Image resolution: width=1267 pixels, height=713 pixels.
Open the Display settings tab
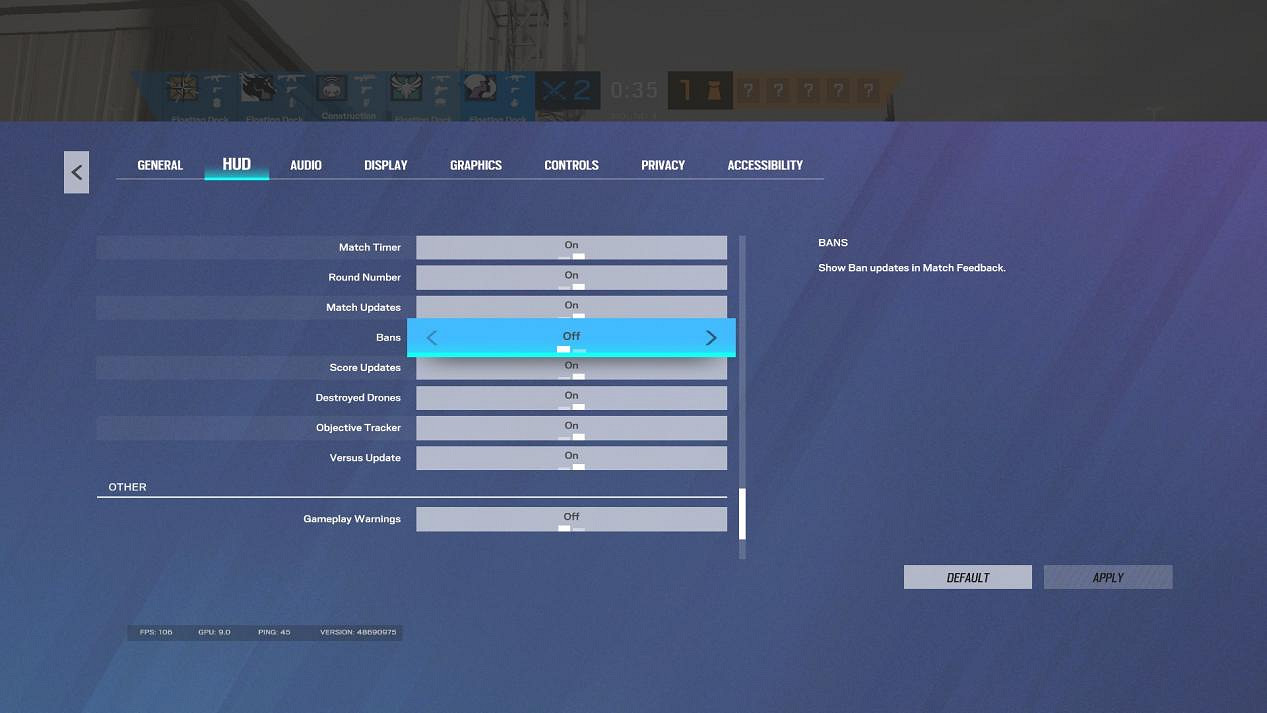click(x=386, y=165)
